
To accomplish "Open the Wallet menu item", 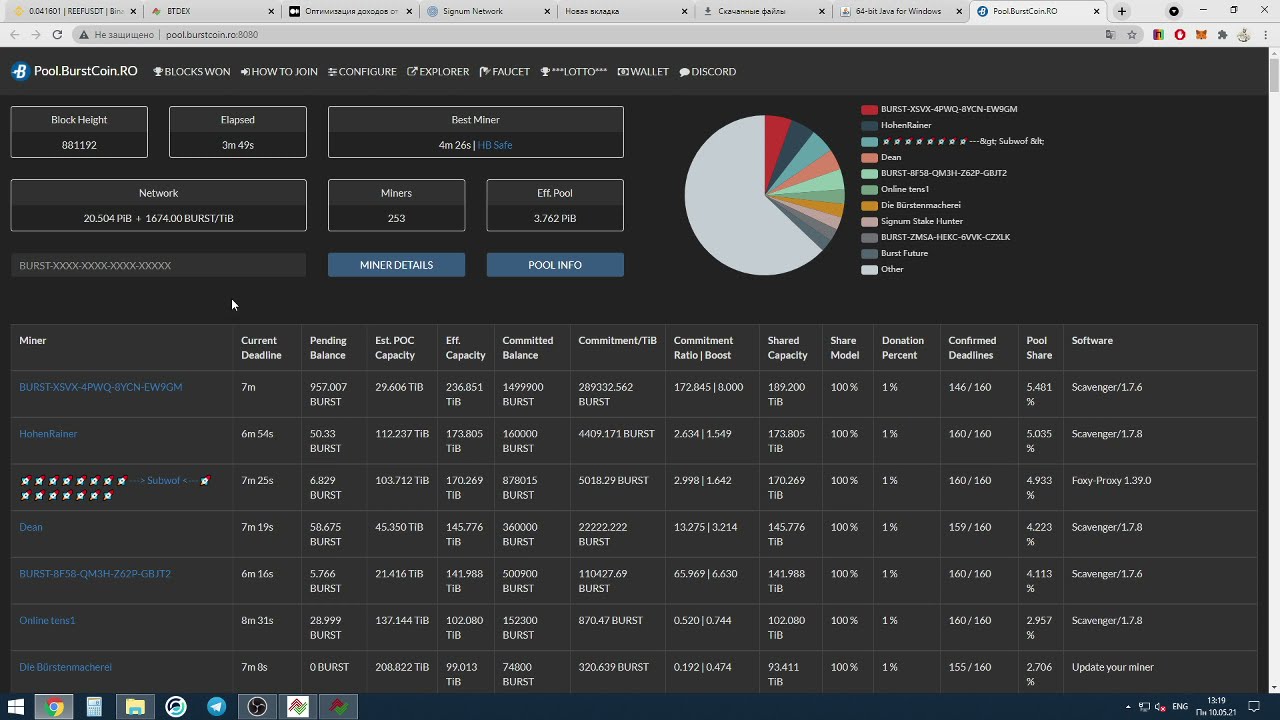I will 643,72.
